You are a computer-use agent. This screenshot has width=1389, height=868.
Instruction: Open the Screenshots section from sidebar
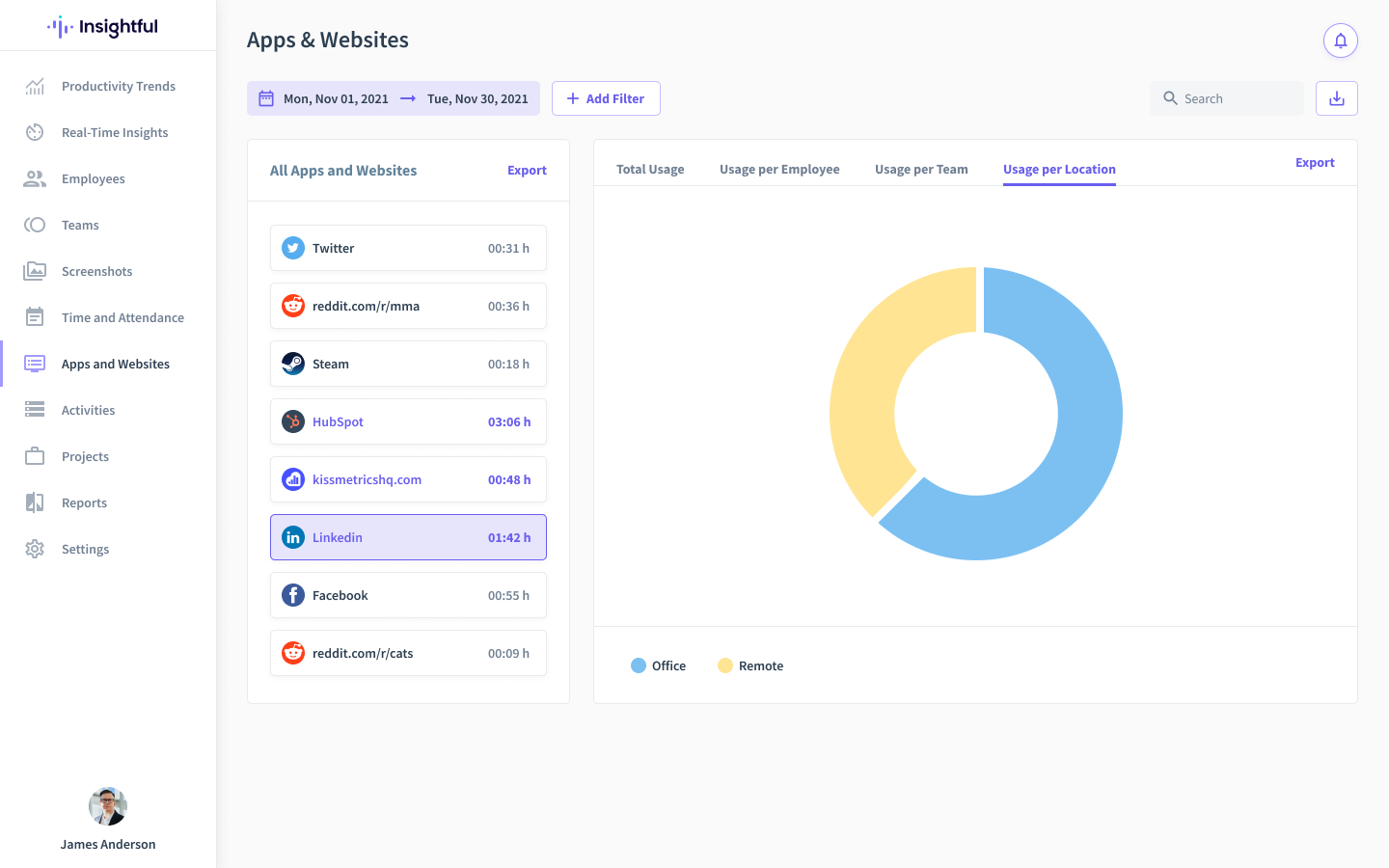pos(35,271)
